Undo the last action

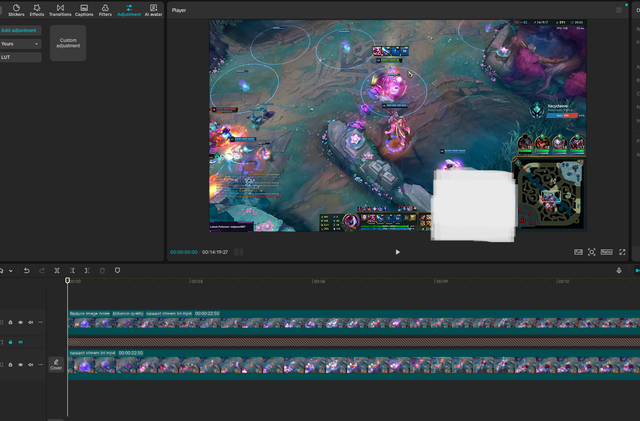coord(27,270)
